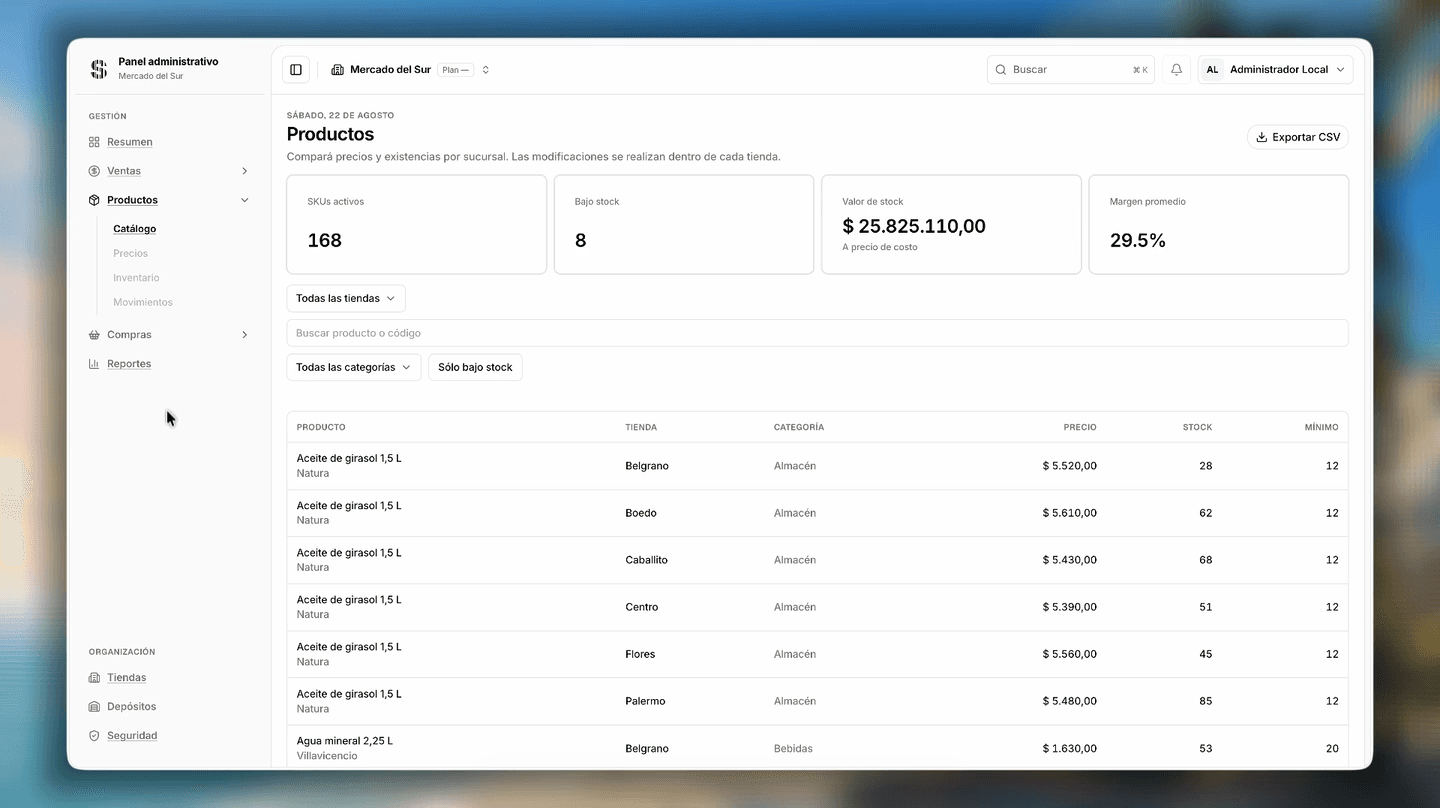Expand the Ventas submenu chevron
The image size is (1440, 808).
tap(245, 171)
